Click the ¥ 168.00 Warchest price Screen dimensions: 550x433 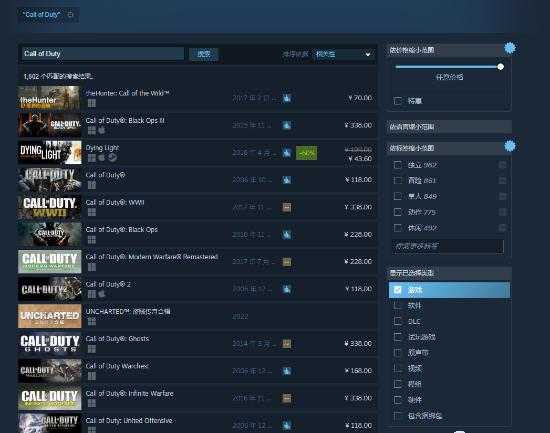coord(358,371)
